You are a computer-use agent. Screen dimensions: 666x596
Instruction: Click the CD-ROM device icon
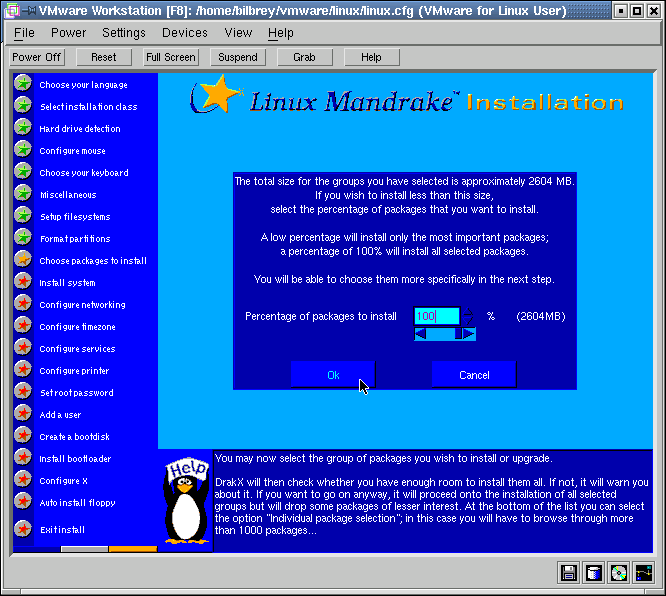pyautogui.click(x=619, y=573)
